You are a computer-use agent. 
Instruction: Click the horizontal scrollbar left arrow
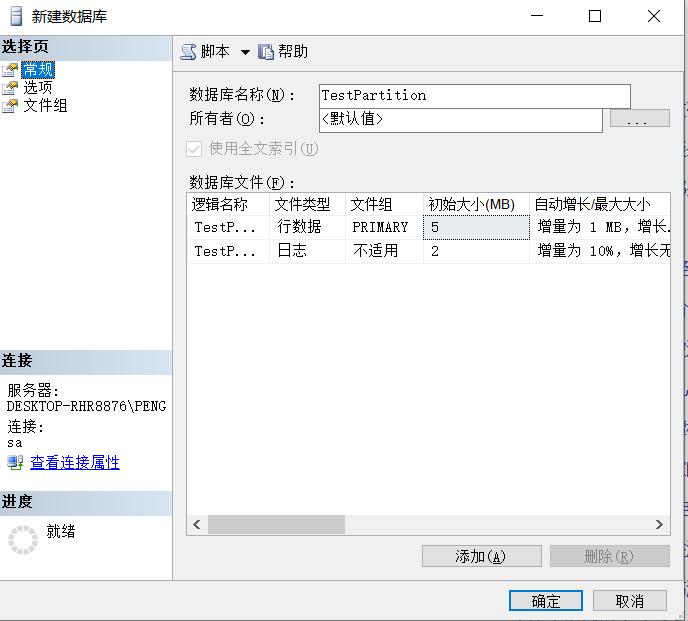pos(197,525)
